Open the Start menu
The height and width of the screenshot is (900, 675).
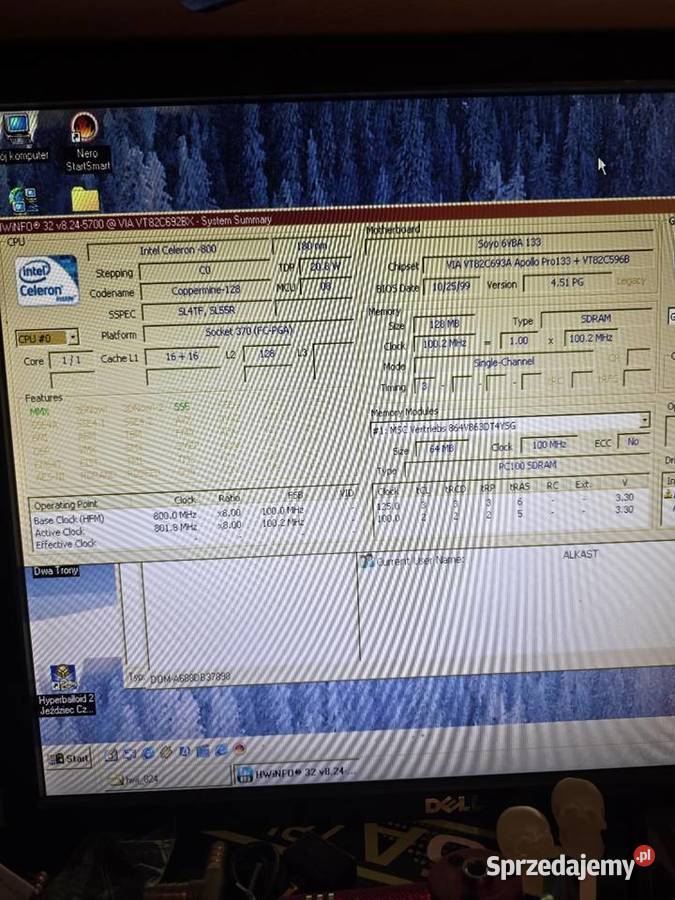point(69,759)
